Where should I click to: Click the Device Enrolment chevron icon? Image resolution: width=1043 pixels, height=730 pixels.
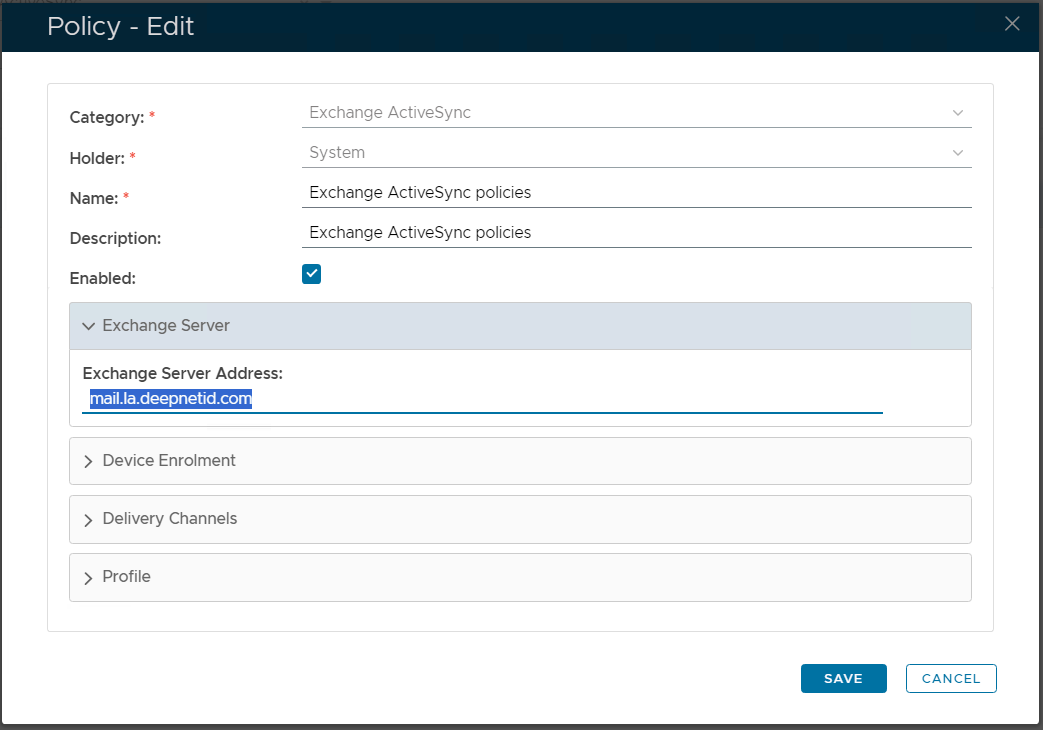pyautogui.click(x=89, y=462)
